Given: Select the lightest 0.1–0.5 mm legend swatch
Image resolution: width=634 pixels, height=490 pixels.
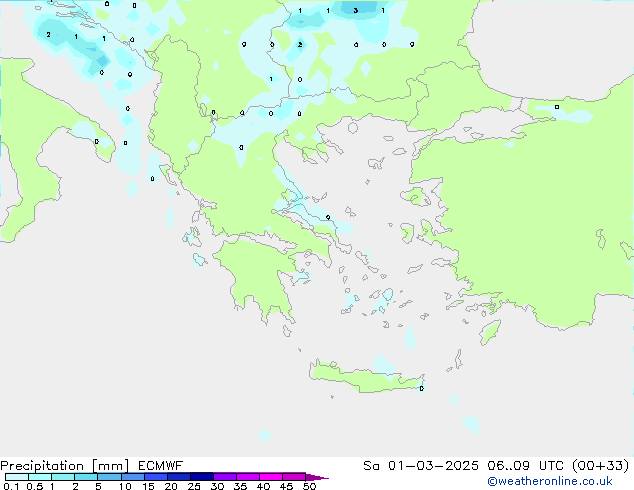Looking at the screenshot, I should (x=17, y=477).
